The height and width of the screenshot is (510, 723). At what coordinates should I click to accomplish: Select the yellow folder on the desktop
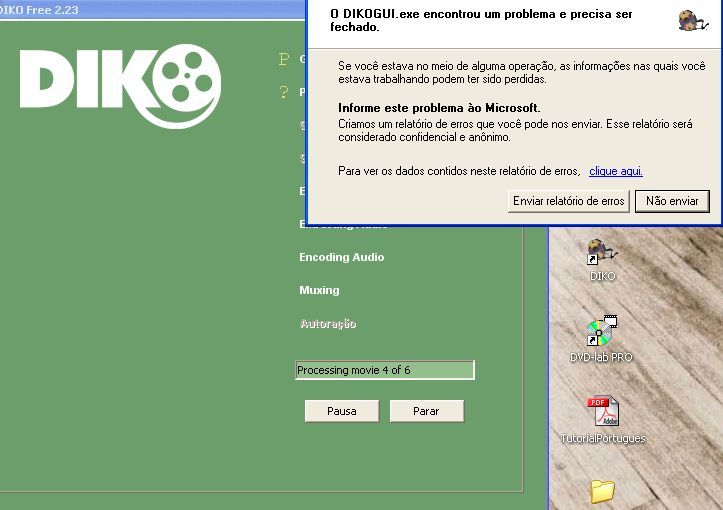pyautogui.click(x=603, y=492)
